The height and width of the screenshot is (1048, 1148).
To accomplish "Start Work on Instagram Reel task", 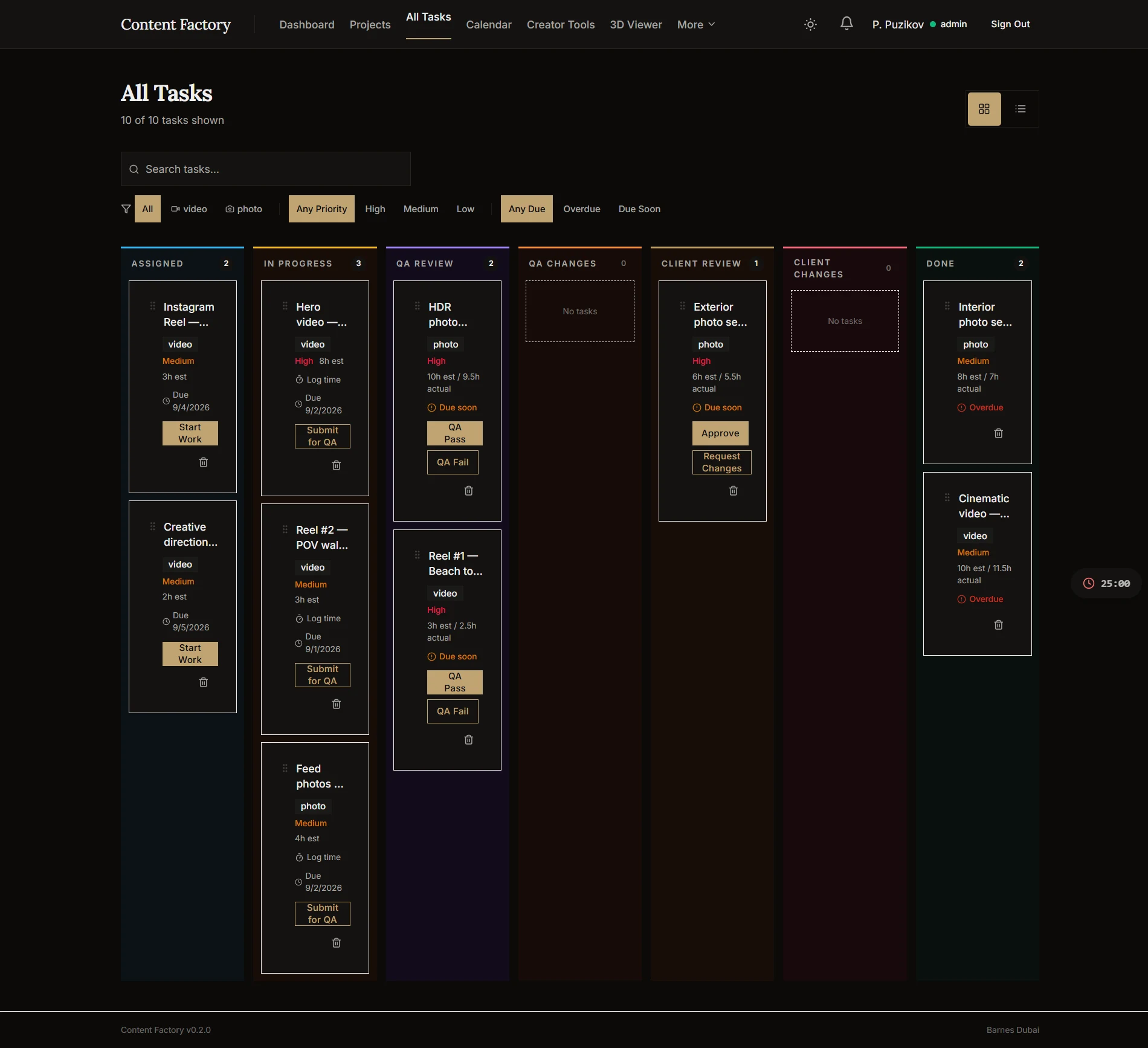I will [x=190, y=433].
